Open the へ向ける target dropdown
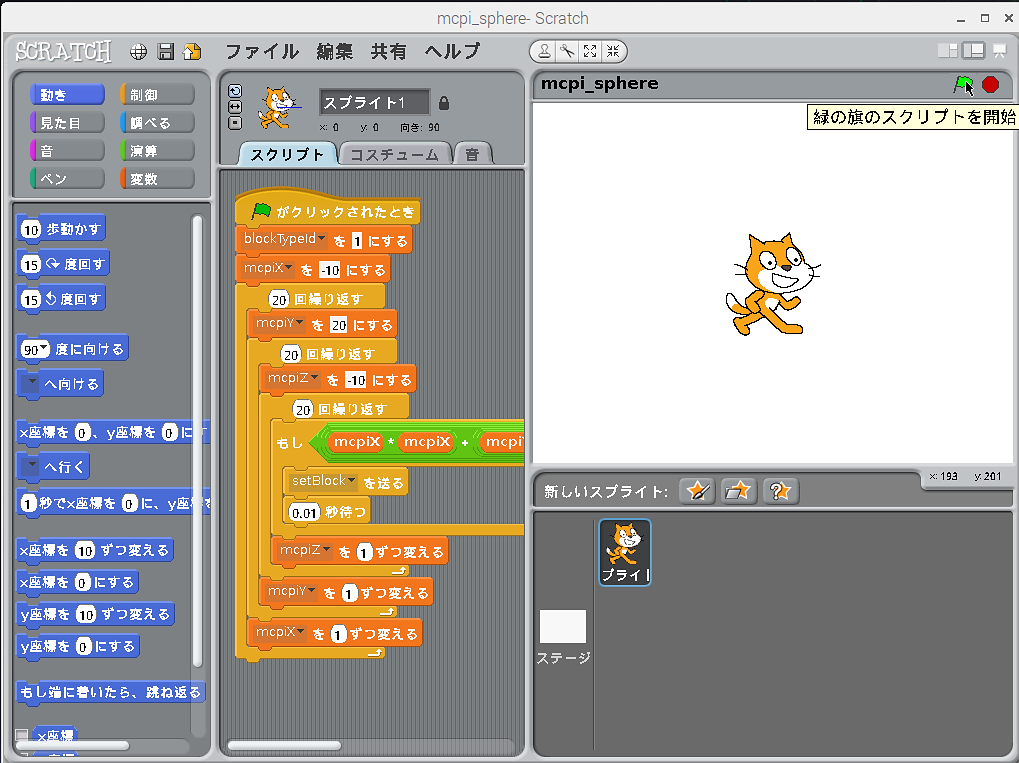This screenshot has width=1019, height=763. click(x=31, y=383)
